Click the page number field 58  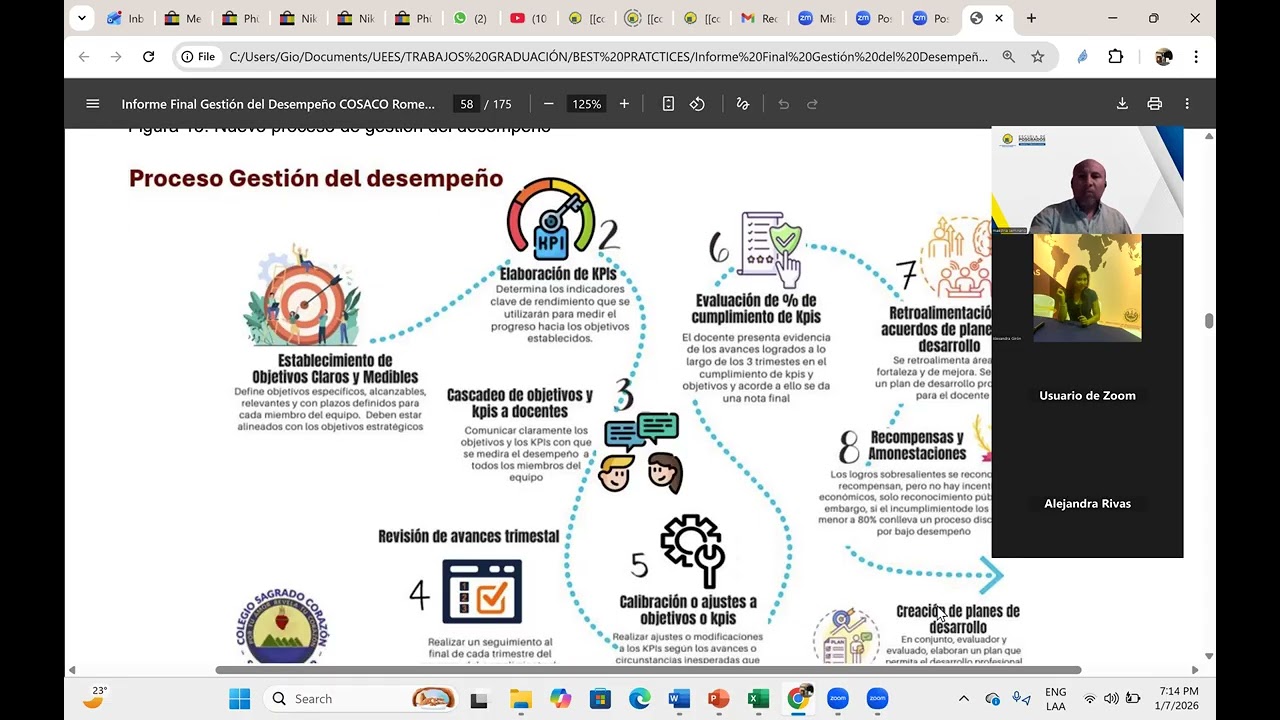(x=466, y=104)
